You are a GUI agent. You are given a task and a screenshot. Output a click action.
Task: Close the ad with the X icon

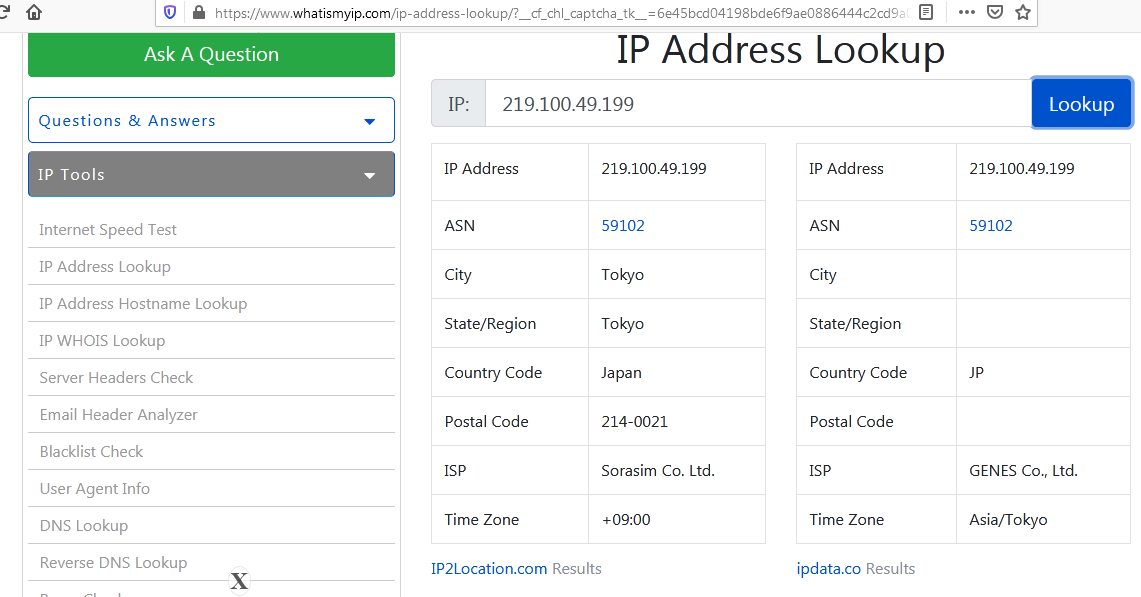tap(239, 581)
